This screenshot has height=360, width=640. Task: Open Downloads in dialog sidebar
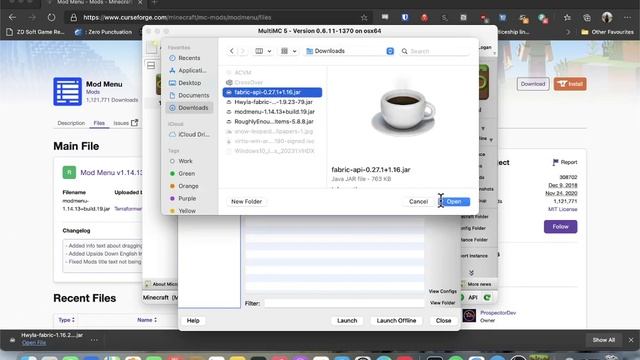(189, 108)
